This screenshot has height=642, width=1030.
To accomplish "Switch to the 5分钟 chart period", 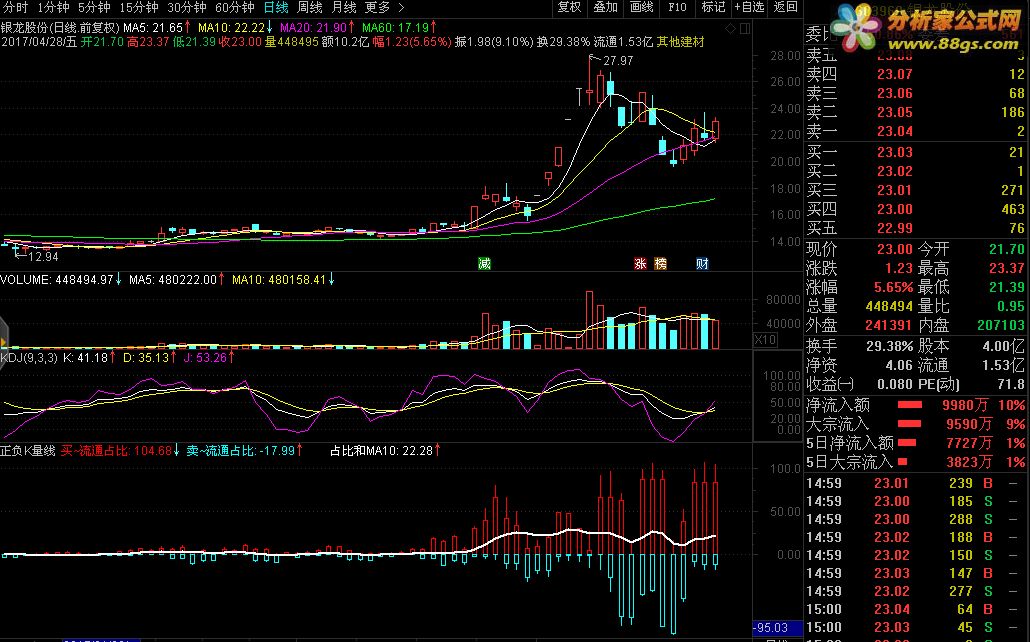I will click(94, 8).
